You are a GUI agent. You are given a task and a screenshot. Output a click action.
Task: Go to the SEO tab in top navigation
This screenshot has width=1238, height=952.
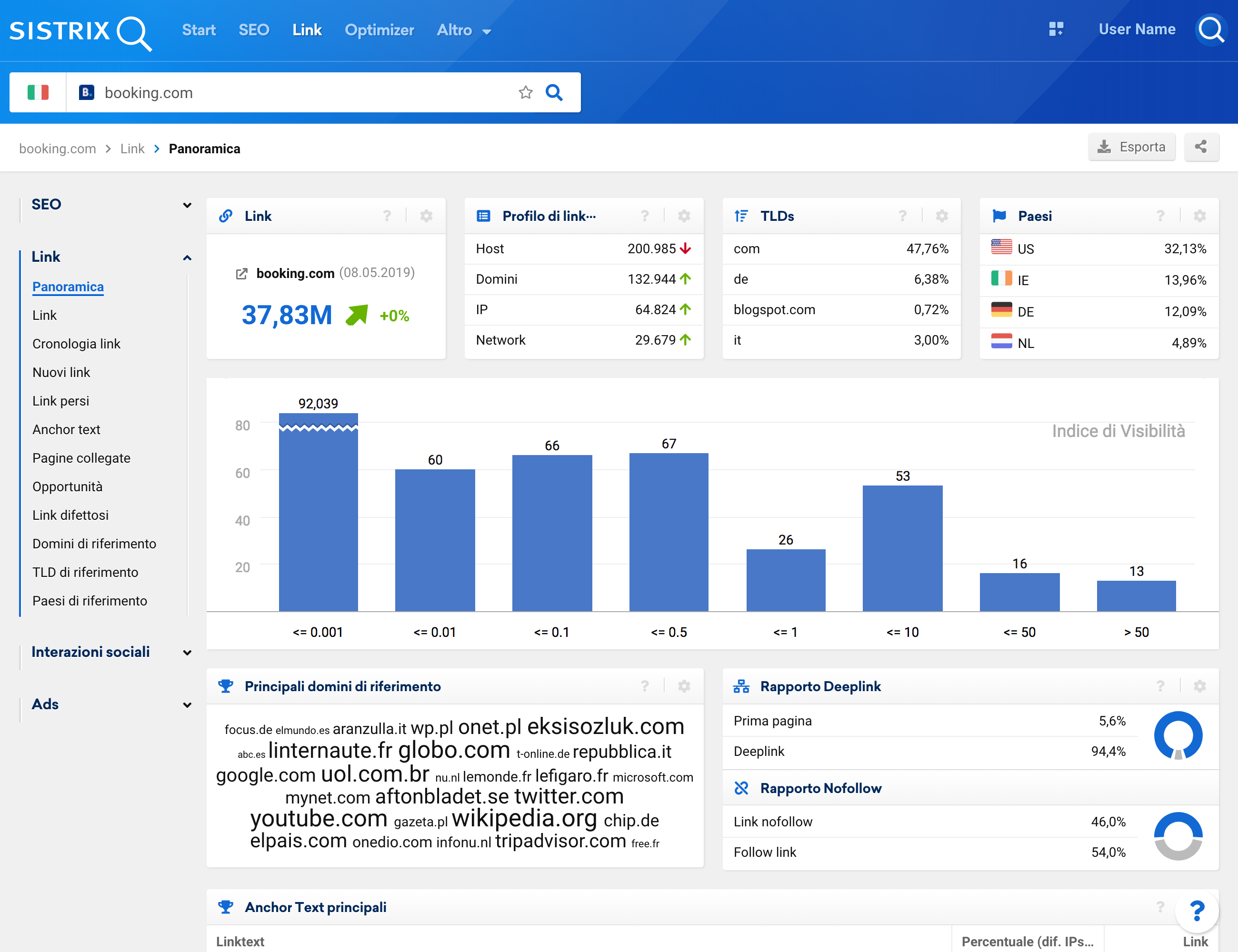coord(253,30)
